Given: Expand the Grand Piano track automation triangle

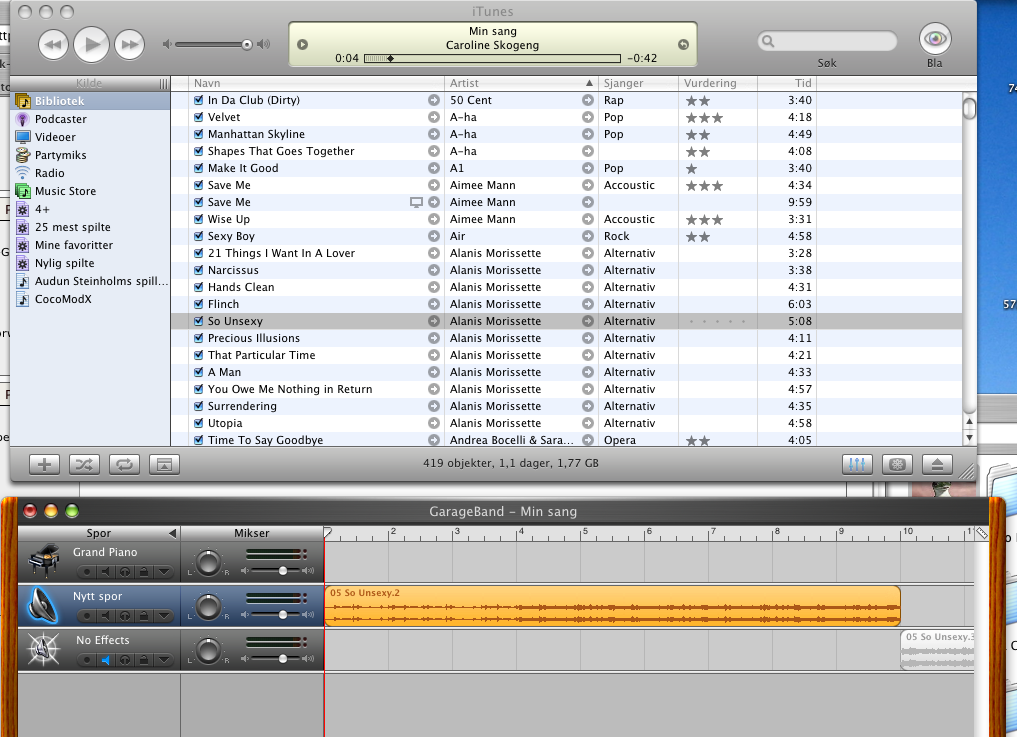Looking at the screenshot, I should click(x=163, y=572).
